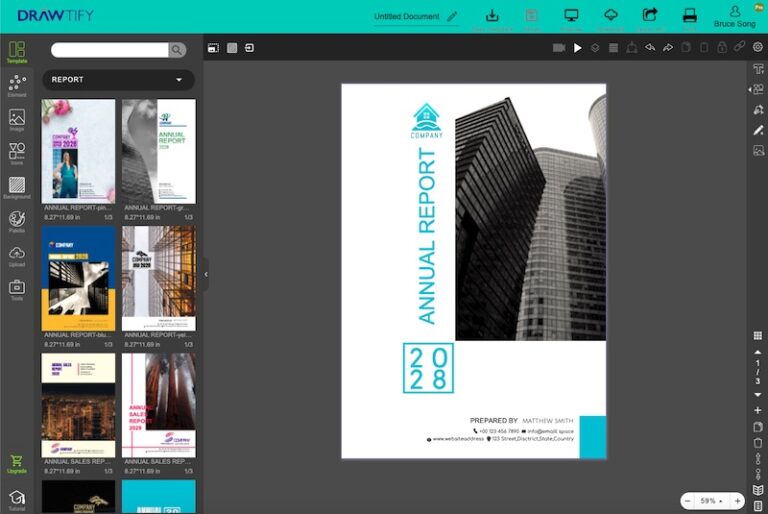The image size is (768, 514).
Task: Open the 59% zoom level dropdown
Action: pyautogui.click(x=712, y=501)
